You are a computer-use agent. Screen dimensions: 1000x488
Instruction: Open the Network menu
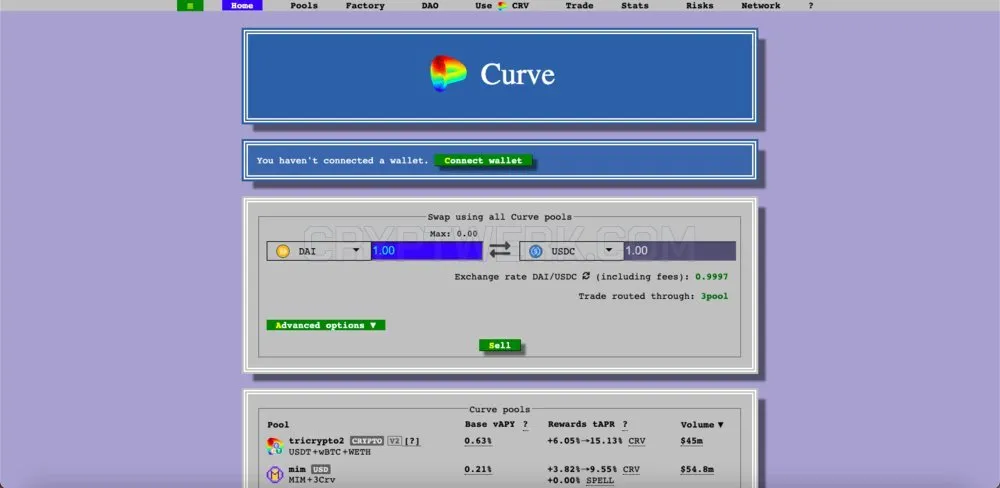click(760, 6)
